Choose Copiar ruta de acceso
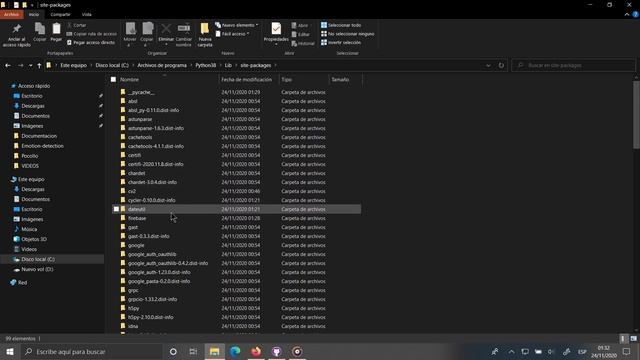Viewport: 640px width, 360px height. [x=92, y=34]
